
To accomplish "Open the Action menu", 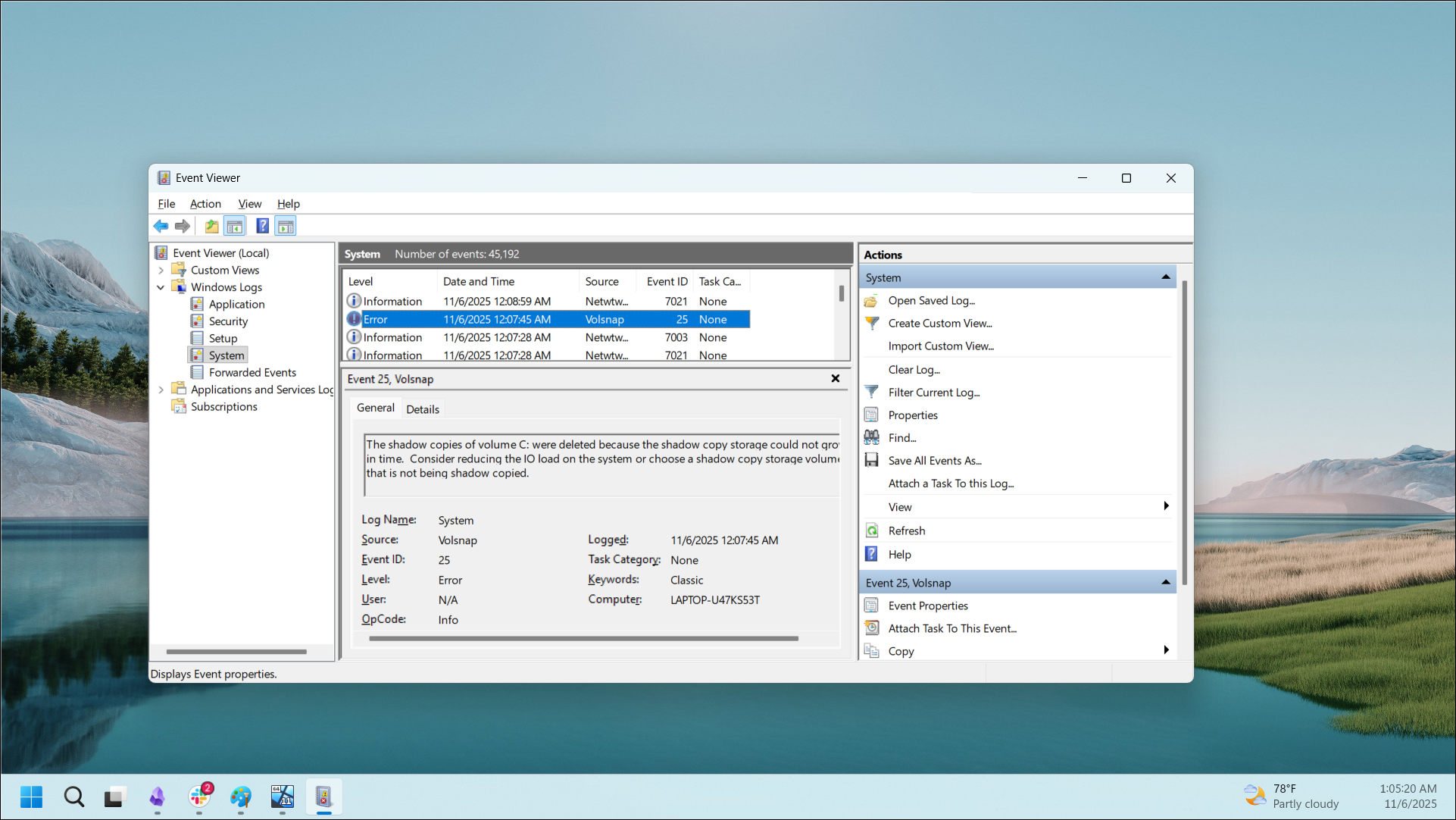I will click(x=205, y=204).
